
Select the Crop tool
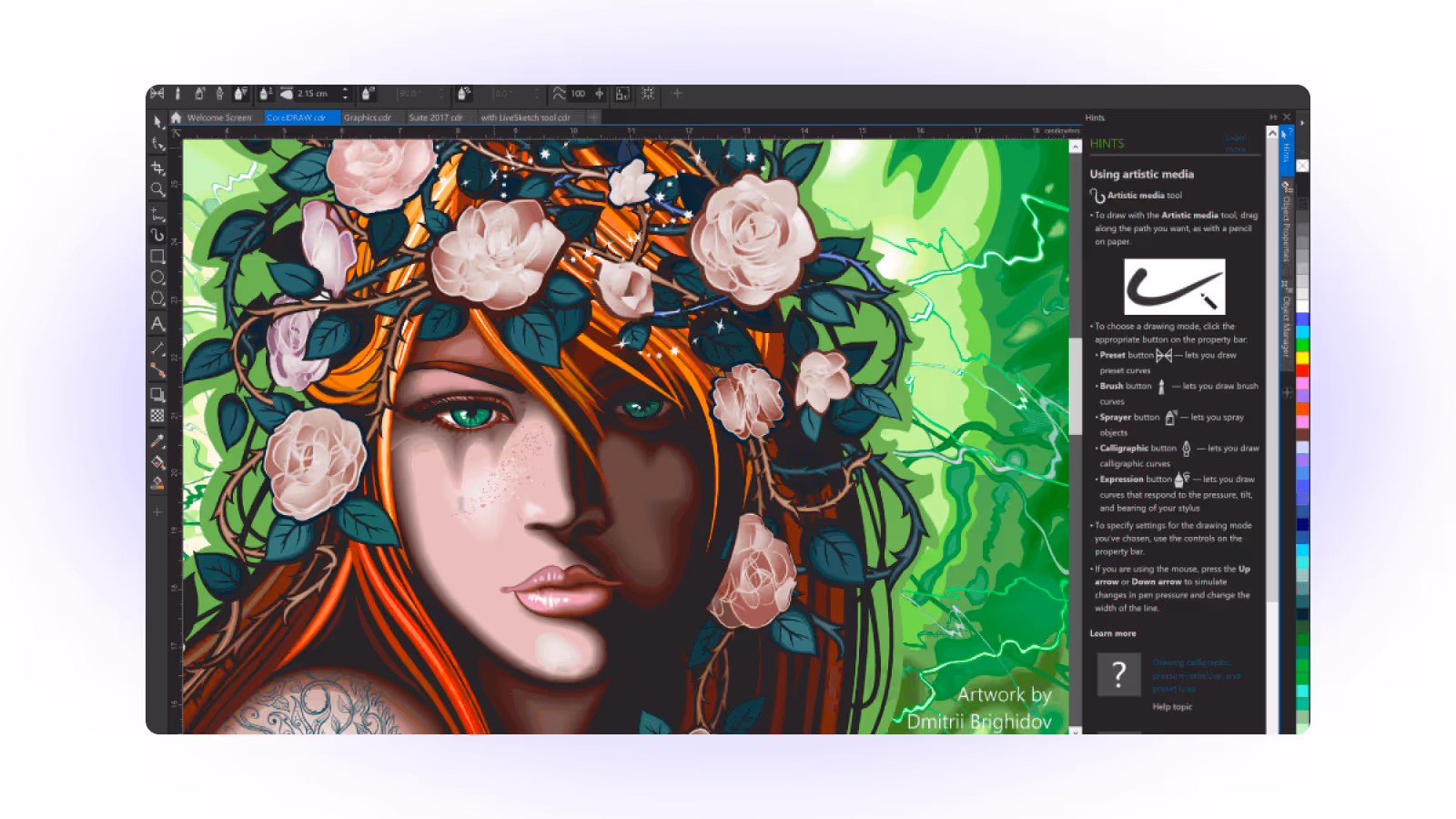157,168
